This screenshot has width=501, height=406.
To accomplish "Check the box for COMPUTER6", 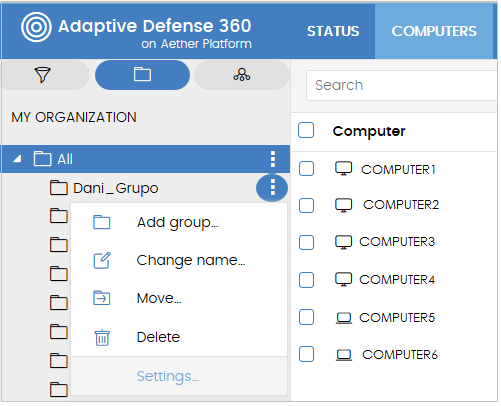I will pos(306,354).
